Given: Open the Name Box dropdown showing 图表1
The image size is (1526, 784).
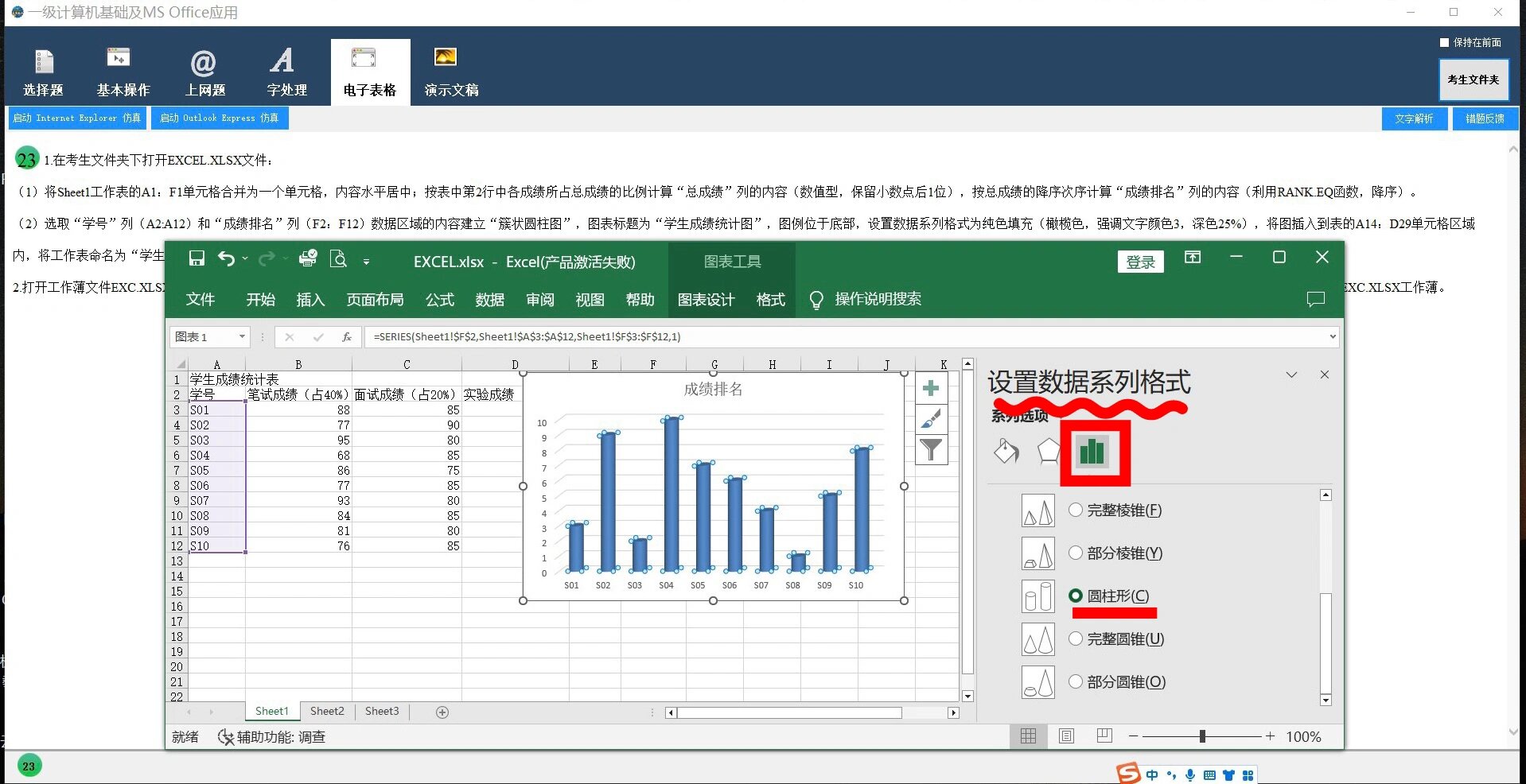Looking at the screenshot, I should pyautogui.click(x=243, y=336).
